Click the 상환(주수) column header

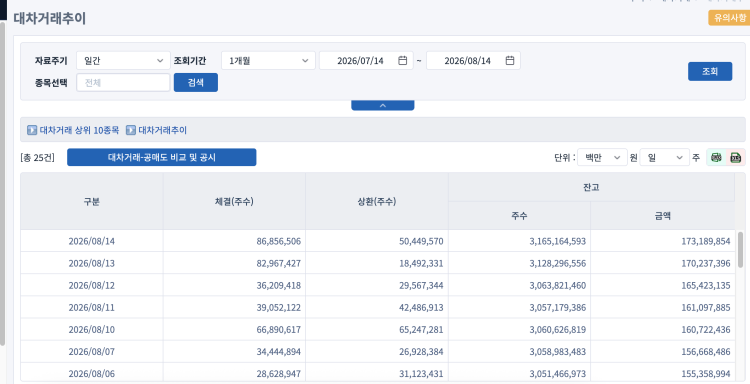click(377, 201)
